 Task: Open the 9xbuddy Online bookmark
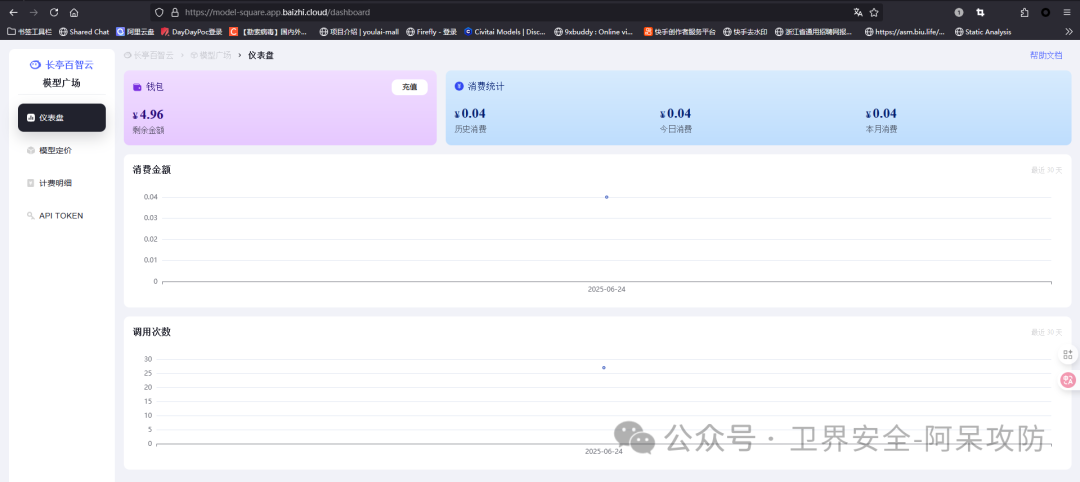point(594,32)
